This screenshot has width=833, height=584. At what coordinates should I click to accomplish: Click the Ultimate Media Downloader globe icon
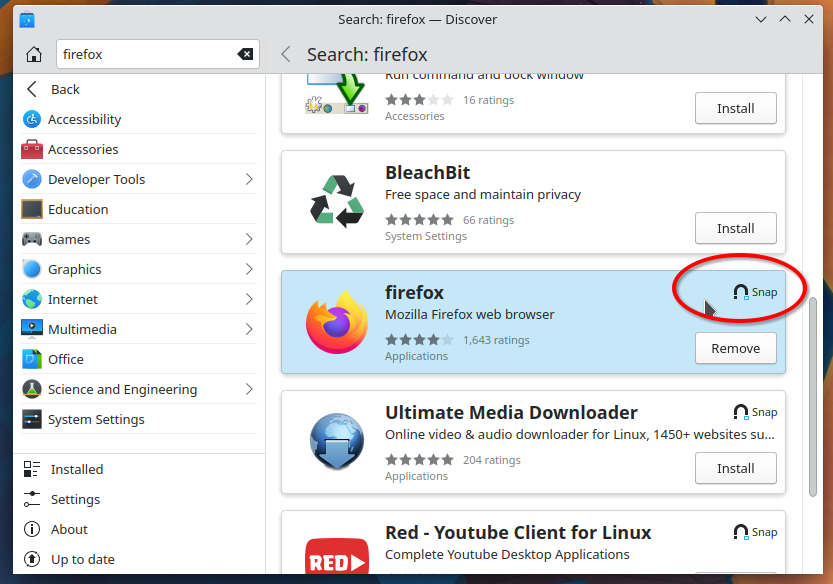coord(336,441)
